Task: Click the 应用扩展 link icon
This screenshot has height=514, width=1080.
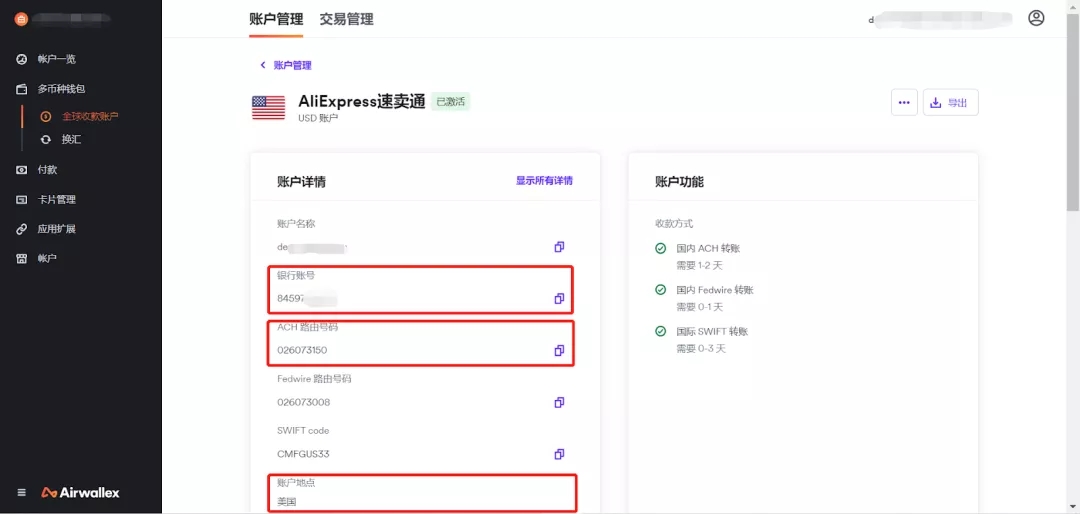Action: tap(21, 229)
